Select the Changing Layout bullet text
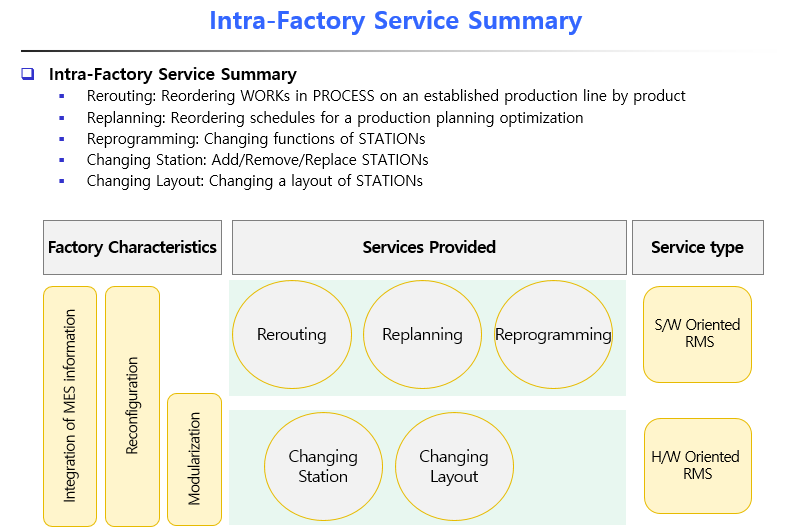 pyautogui.click(x=254, y=181)
